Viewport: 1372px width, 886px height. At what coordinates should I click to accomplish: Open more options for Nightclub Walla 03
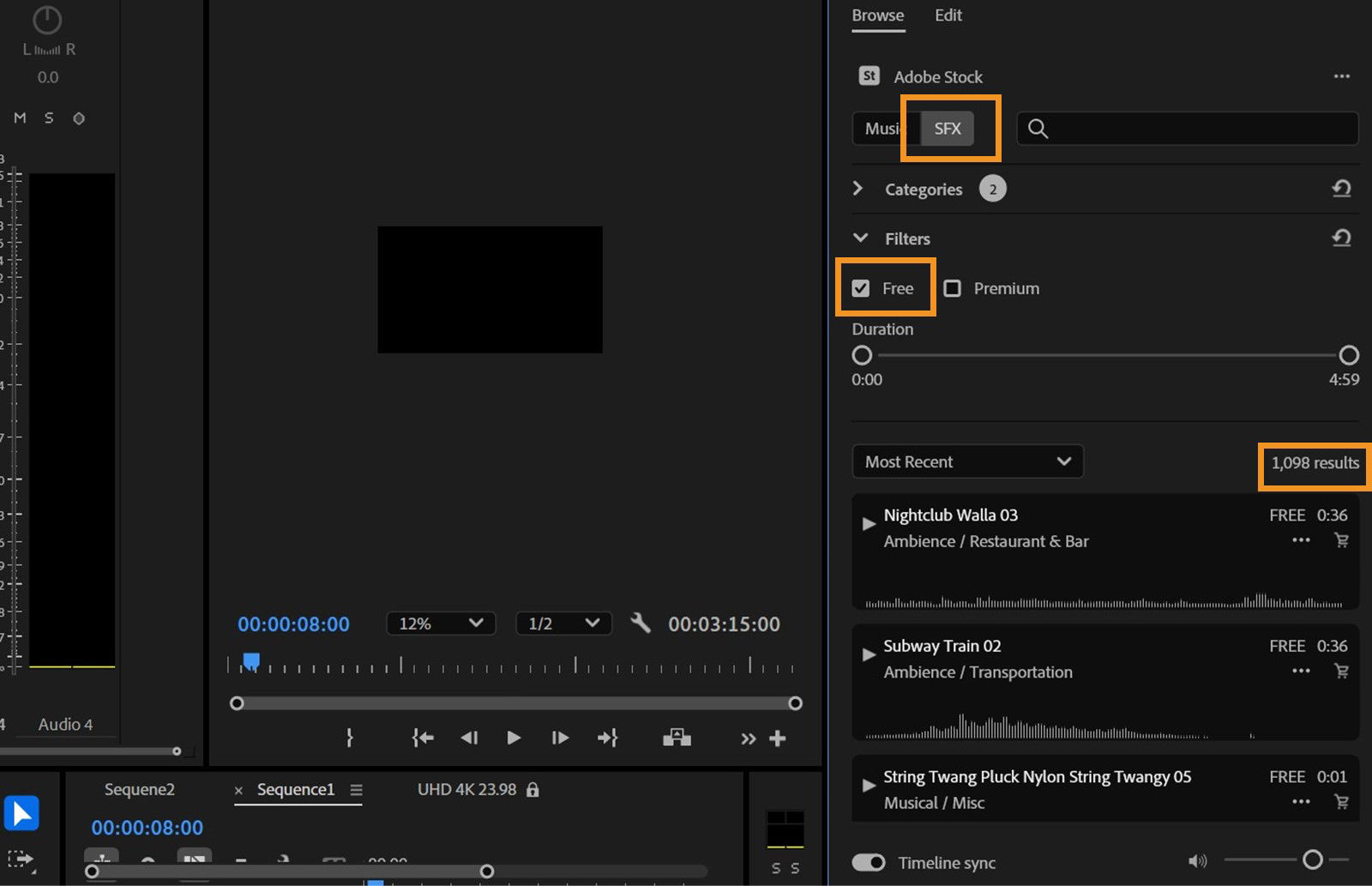click(x=1301, y=540)
